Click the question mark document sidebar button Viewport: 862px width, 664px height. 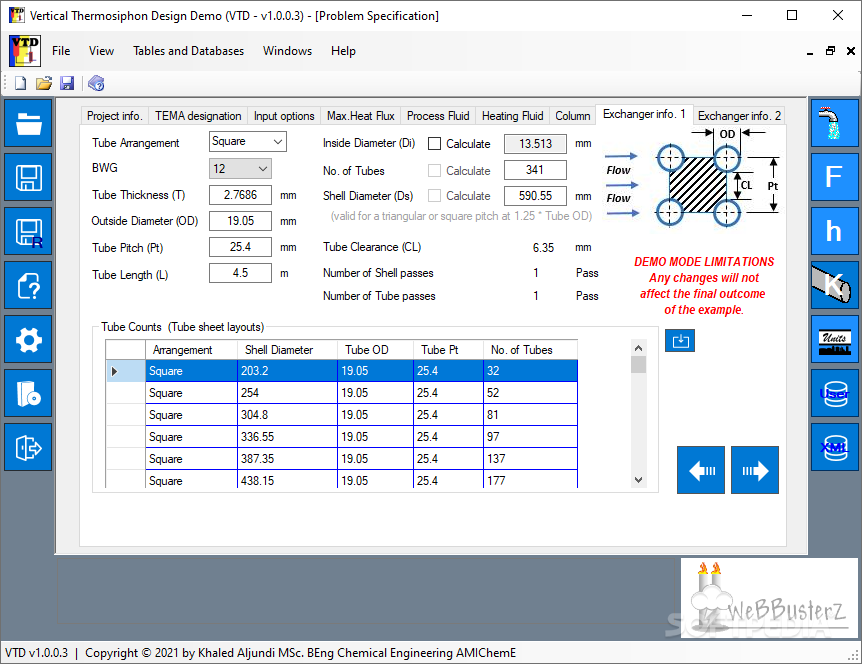click(x=28, y=285)
